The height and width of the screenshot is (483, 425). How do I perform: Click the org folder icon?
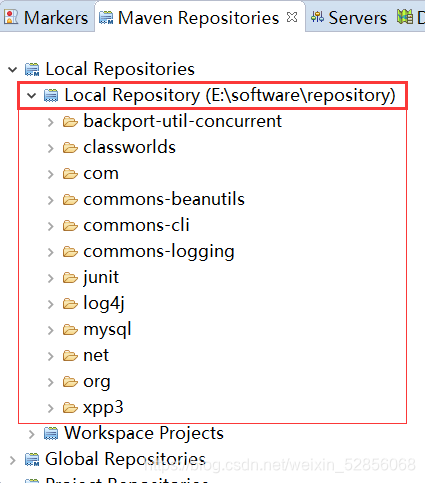coord(70,382)
